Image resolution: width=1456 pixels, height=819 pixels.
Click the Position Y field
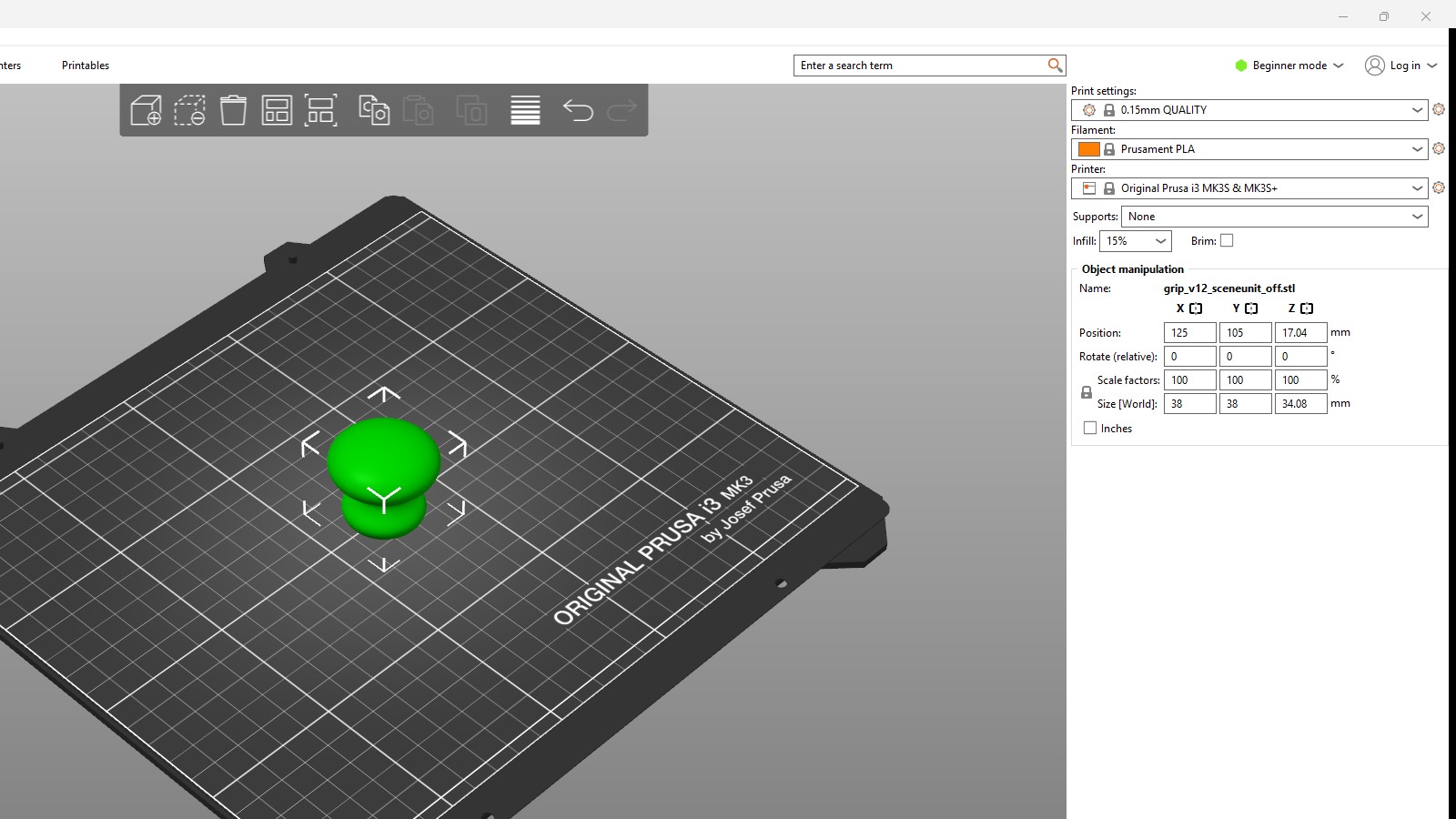point(1245,333)
